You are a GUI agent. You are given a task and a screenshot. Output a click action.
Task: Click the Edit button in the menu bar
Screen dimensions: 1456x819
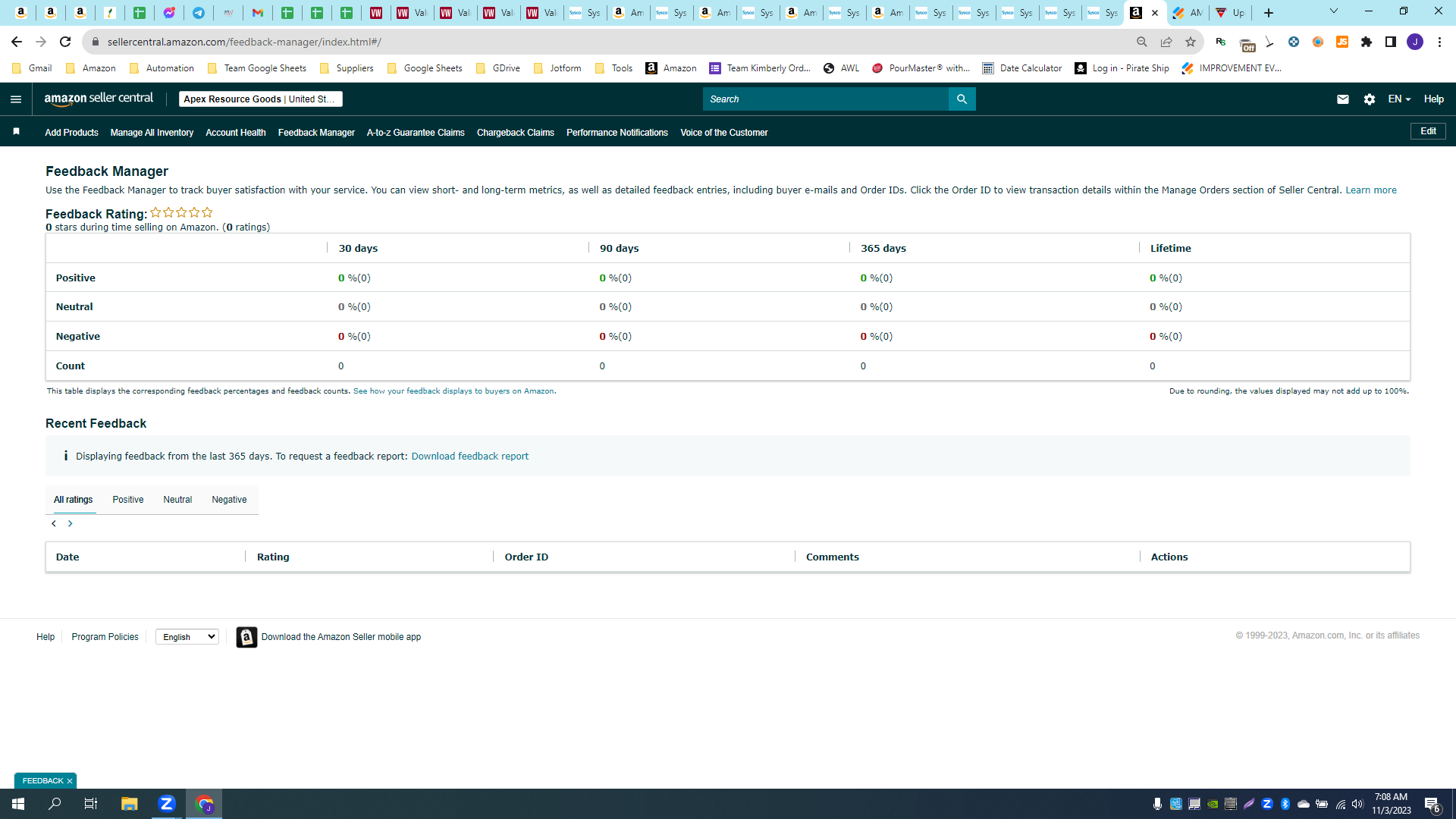tap(1428, 131)
